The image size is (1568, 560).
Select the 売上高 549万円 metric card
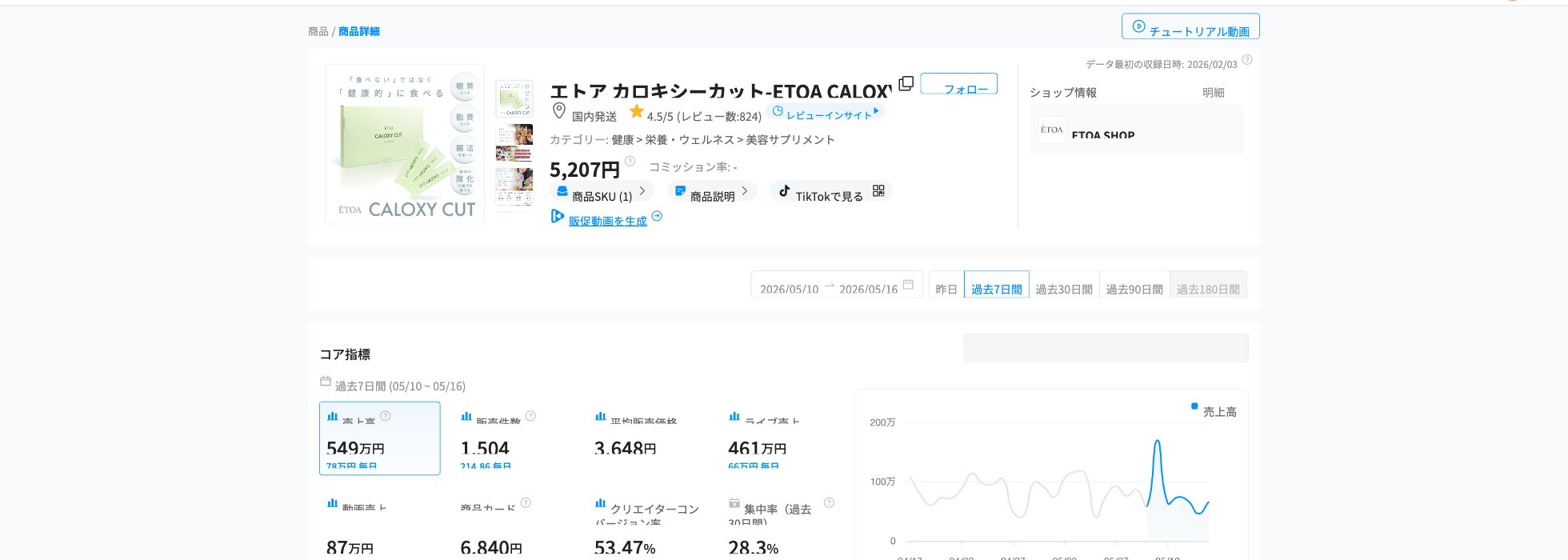380,438
